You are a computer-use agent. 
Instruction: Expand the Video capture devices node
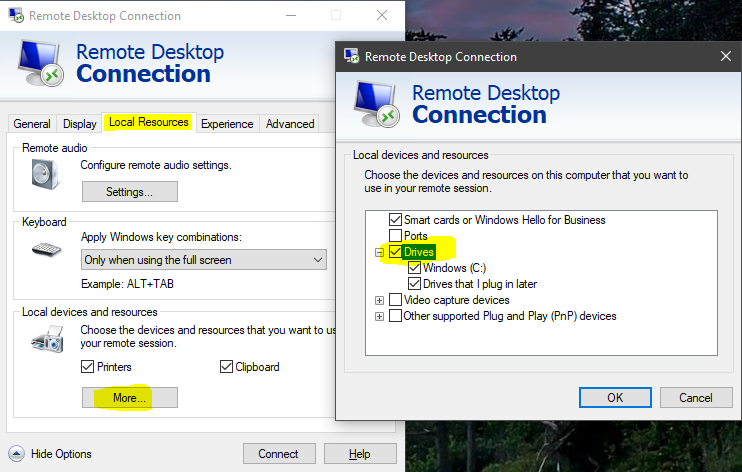coord(379,300)
